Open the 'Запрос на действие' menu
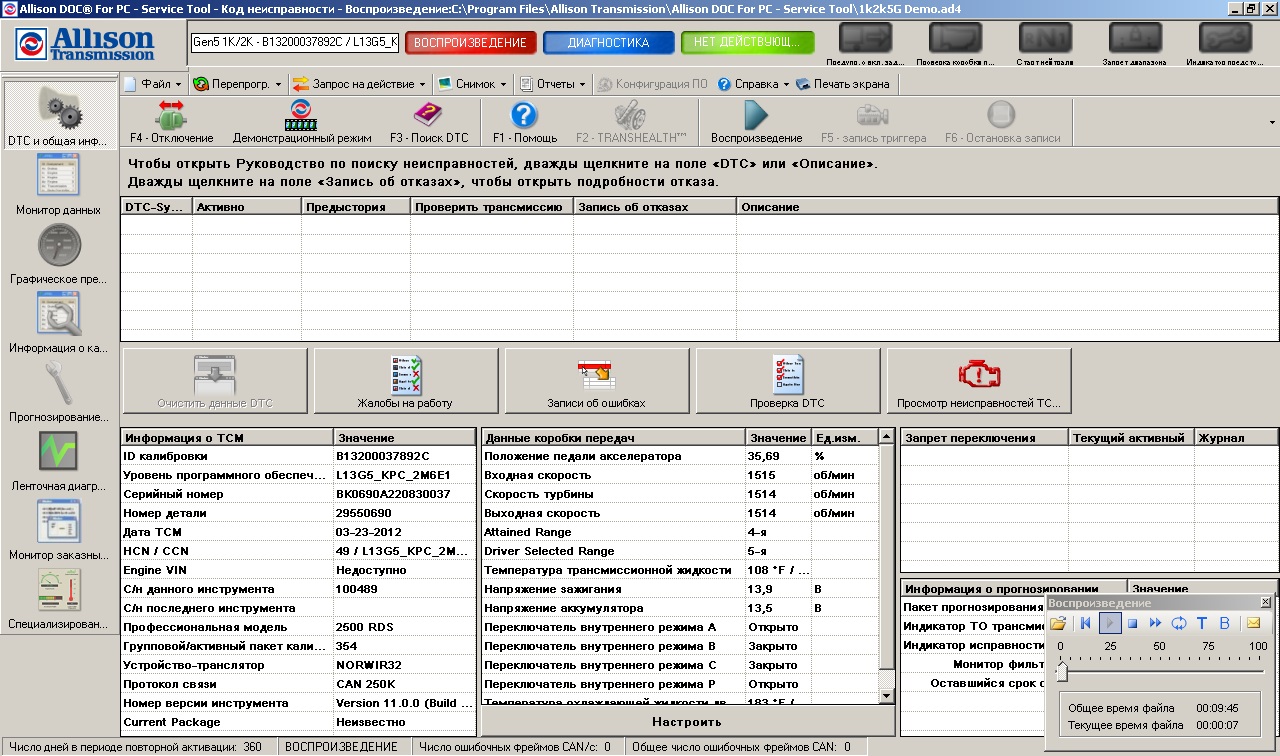 tap(359, 84)
